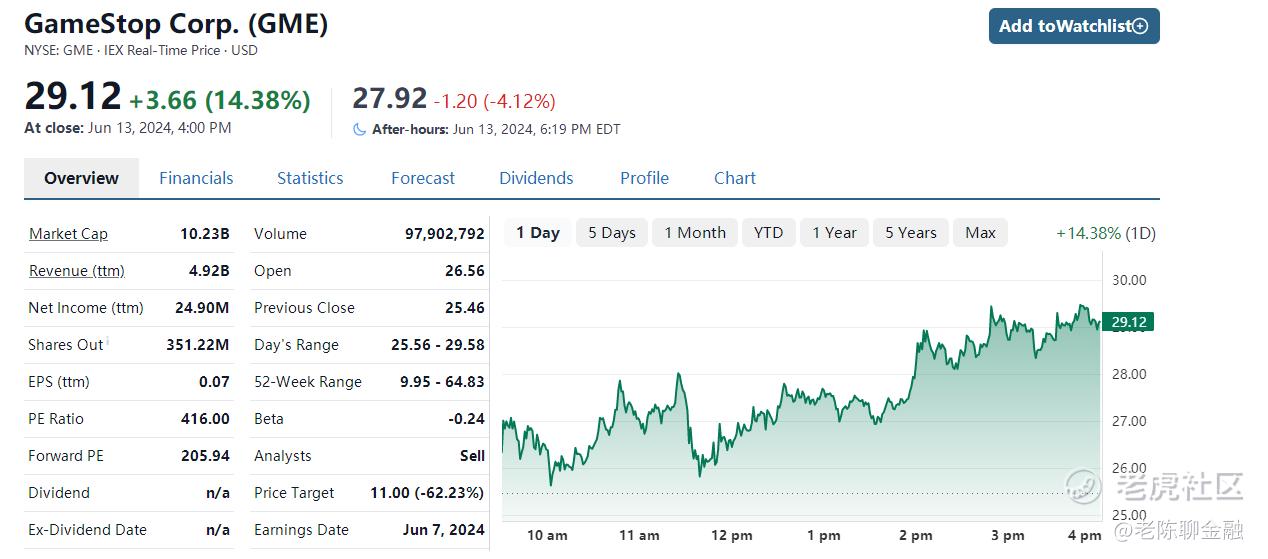This screenshot has height=559, width=1268.
Task: Switch chart range to 5 Days
Action: tap(612, 233)
